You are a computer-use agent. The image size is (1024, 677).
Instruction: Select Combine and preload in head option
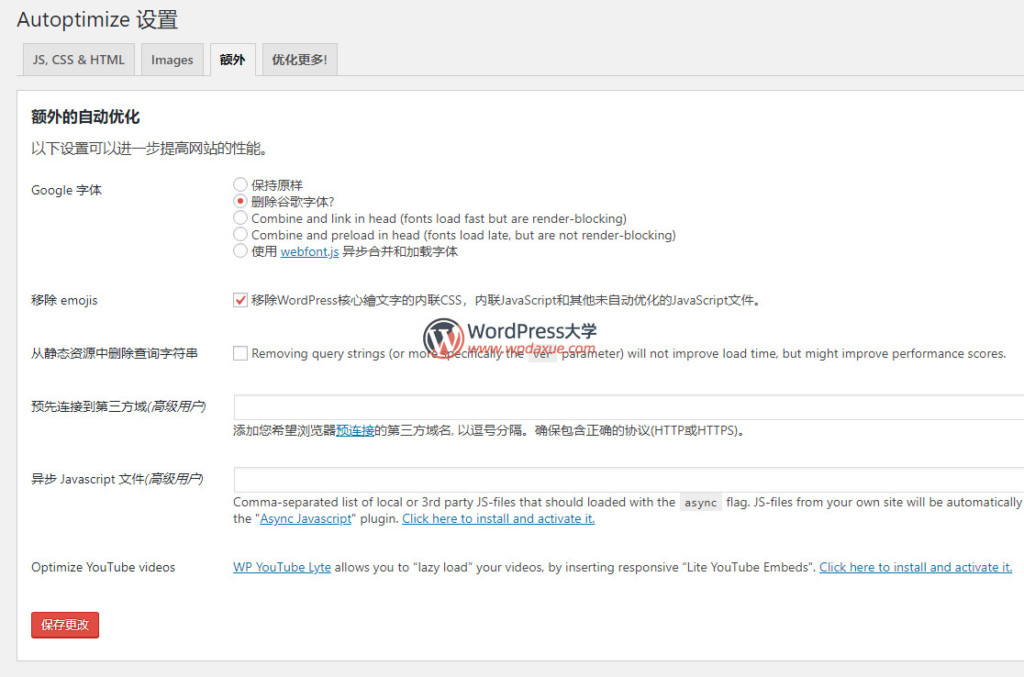pos(240,234)
